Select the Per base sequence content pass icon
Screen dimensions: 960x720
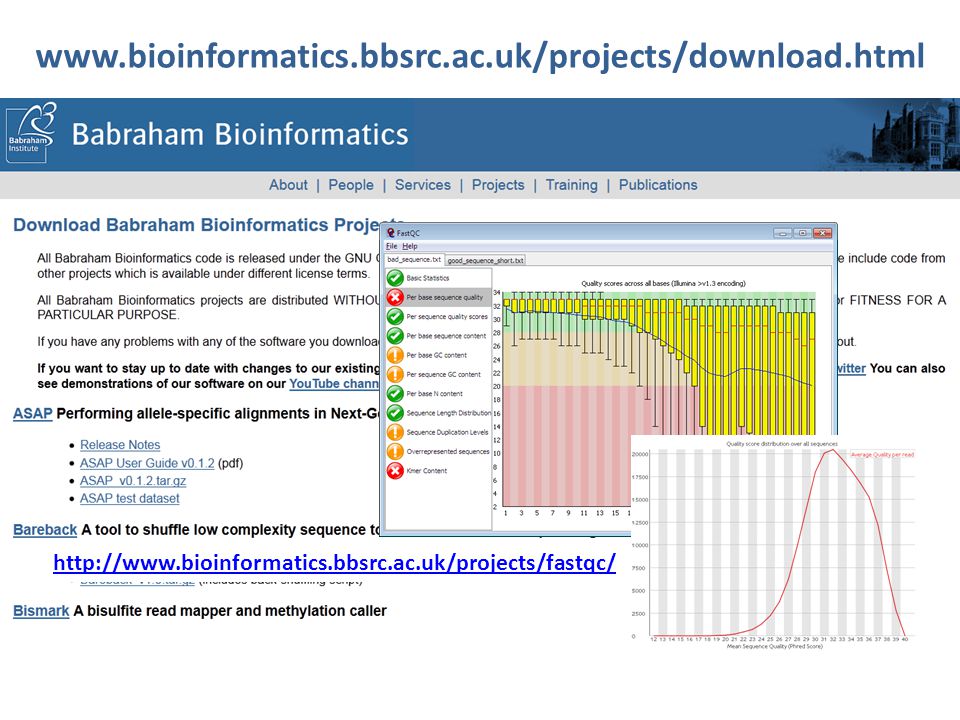point(395,336)
